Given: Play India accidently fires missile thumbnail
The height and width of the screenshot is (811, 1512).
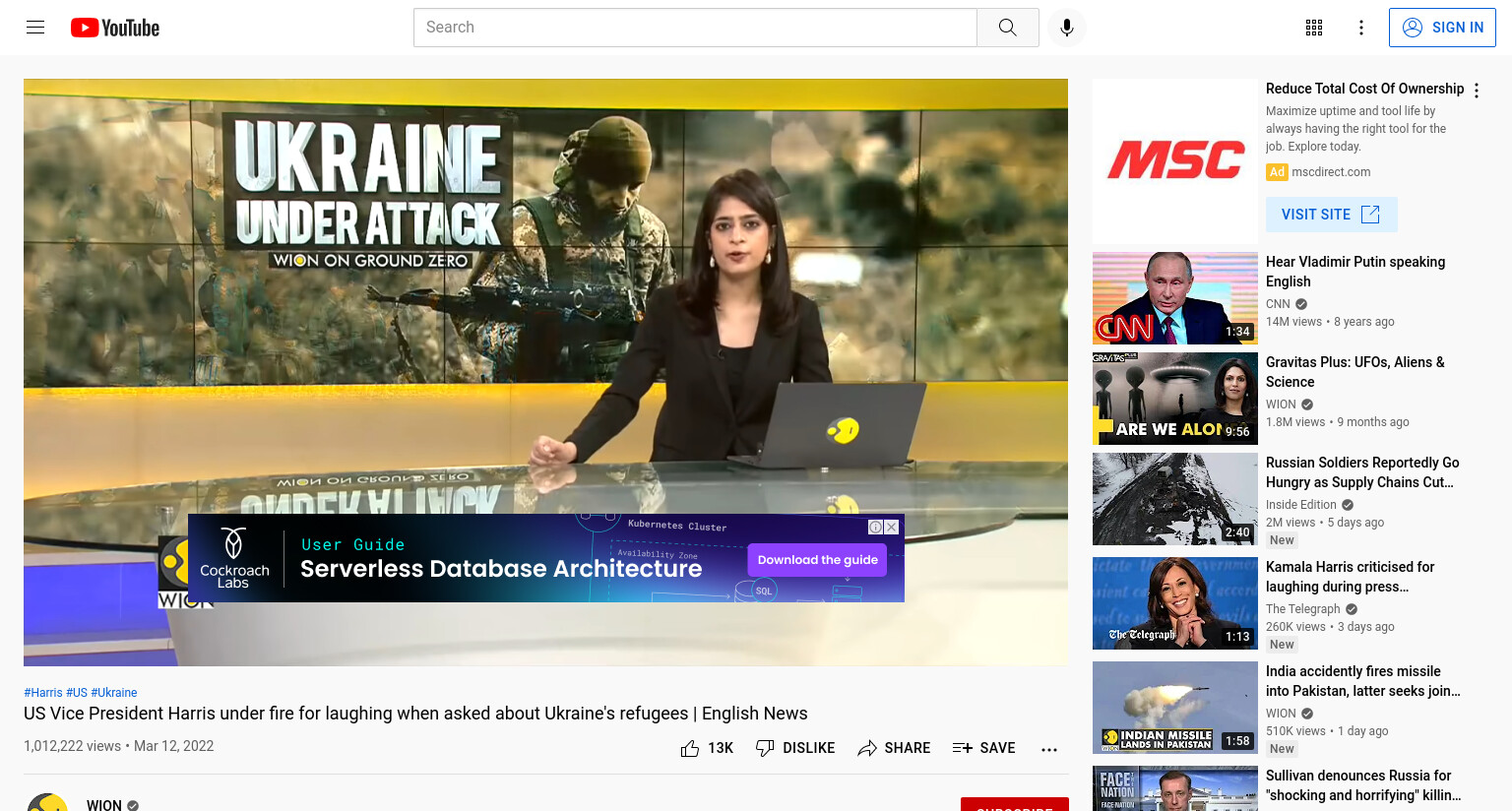Looking at the screenshot, I should point(1175,708).
